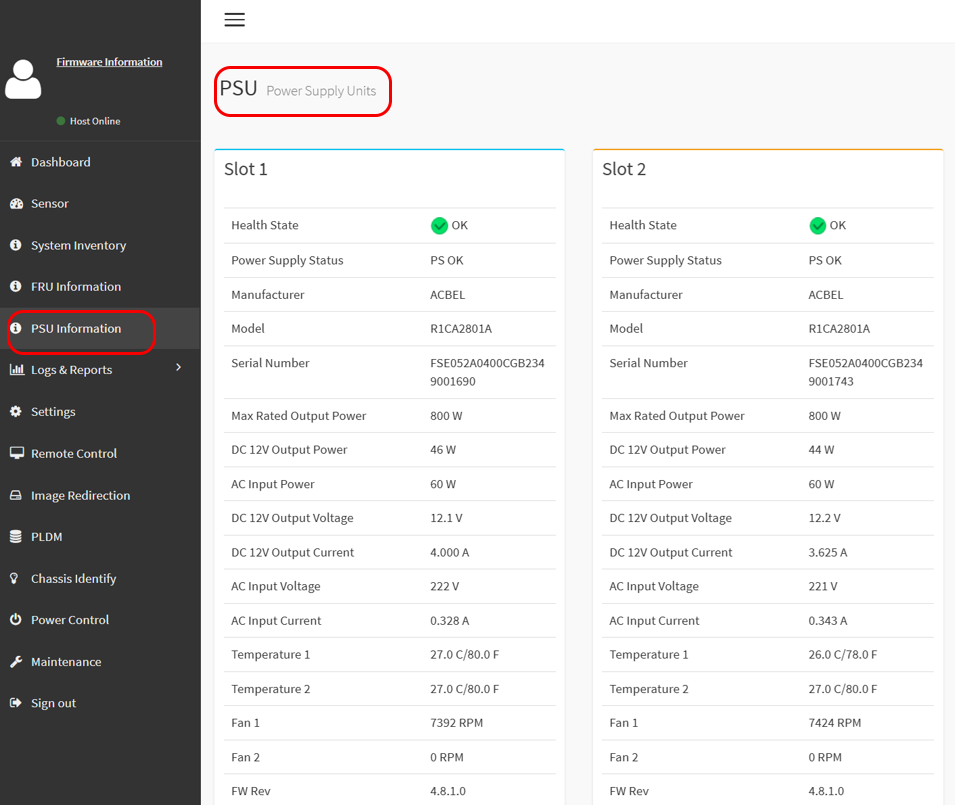Image resolution: width=955 pixels, height=805 pixels.
Task: Click Slot 2 output current 3.625 A
Action: coord(828,552)
